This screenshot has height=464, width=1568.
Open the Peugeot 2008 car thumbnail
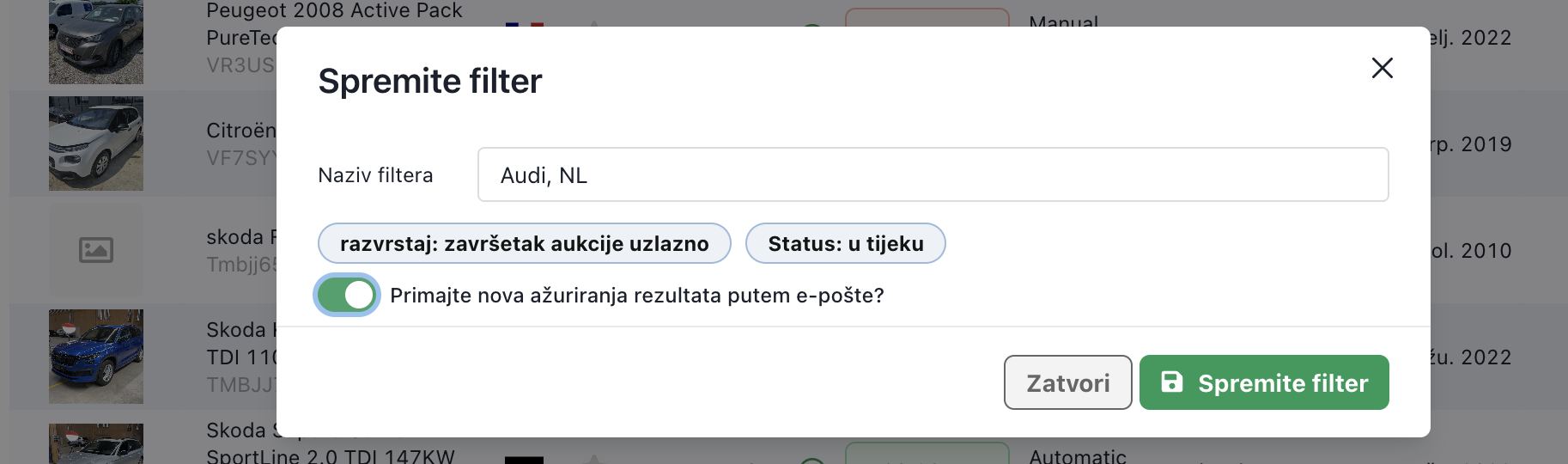tap(96, 41)
